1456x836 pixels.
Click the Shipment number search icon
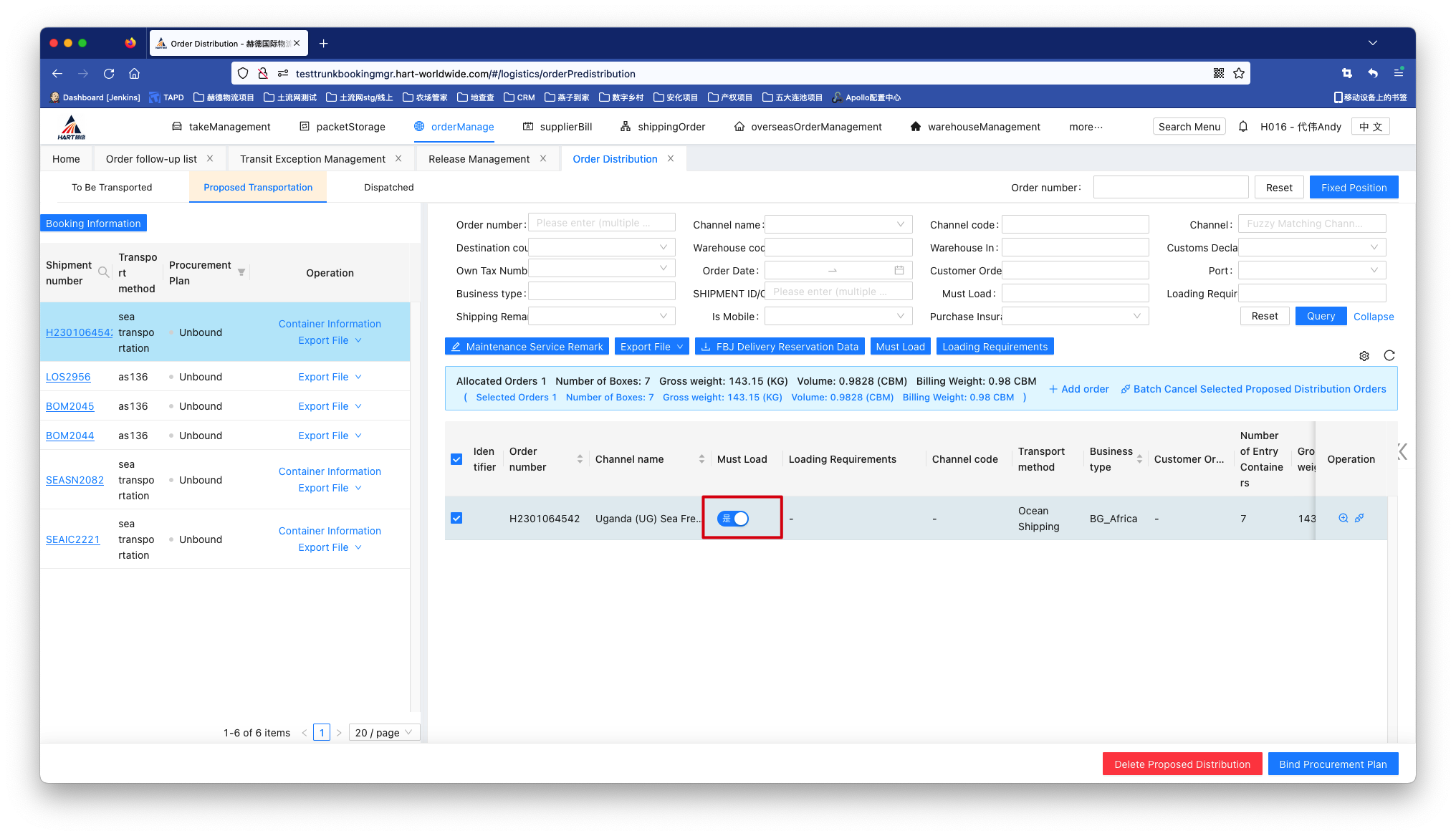click(x=104, y=272)
